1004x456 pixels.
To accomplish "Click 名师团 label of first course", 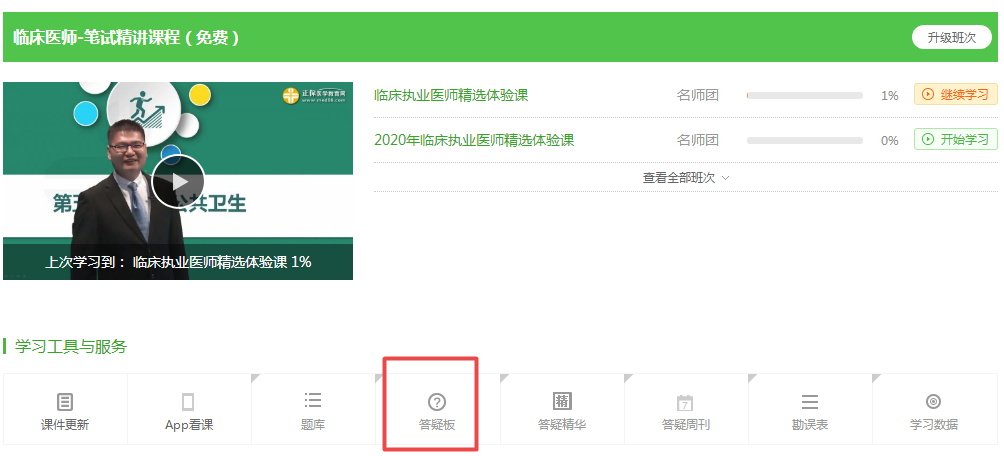I will pos(697,96).
